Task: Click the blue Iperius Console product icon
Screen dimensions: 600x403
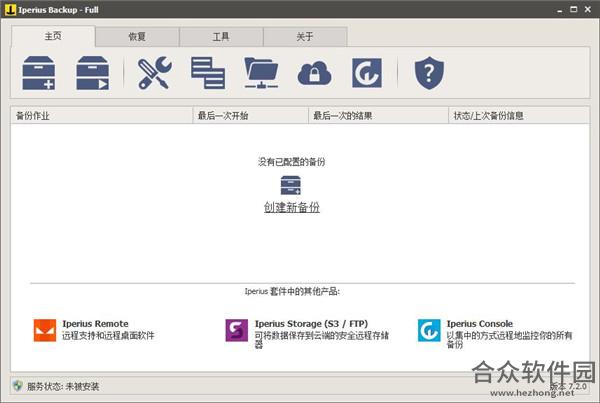Action: click(429, 330)
